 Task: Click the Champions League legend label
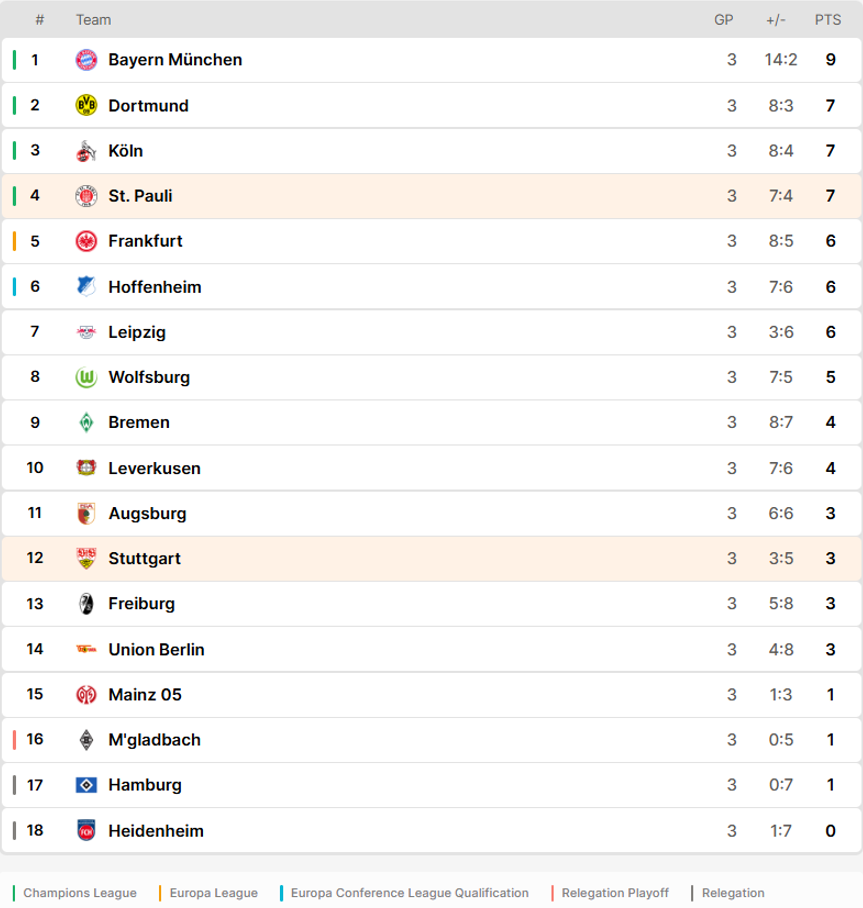80,893
